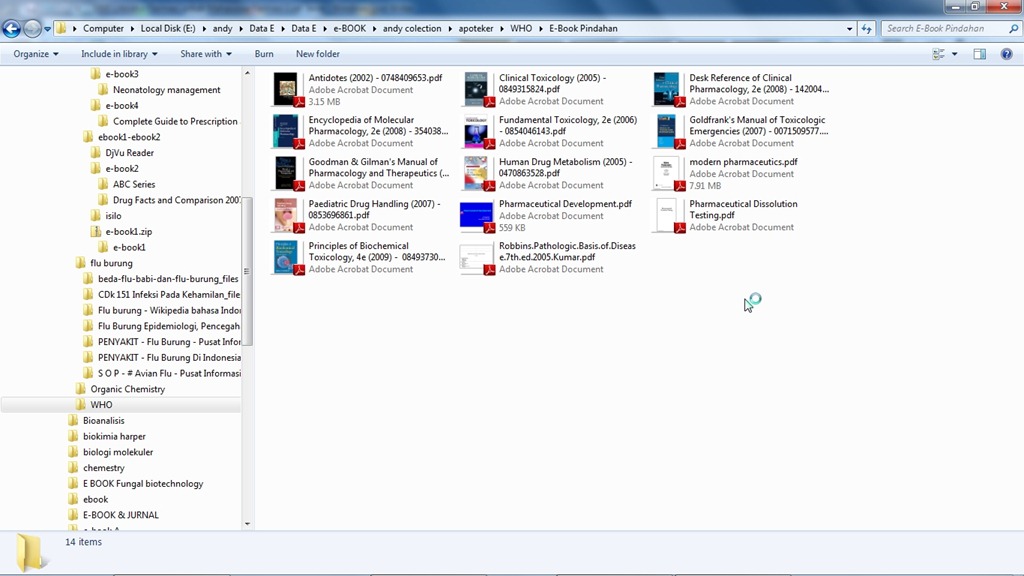The width and height of the screenshot is (1024, 576).
Task: Click the navigation pane scrollbar thumb
Action: pos(247,270)
